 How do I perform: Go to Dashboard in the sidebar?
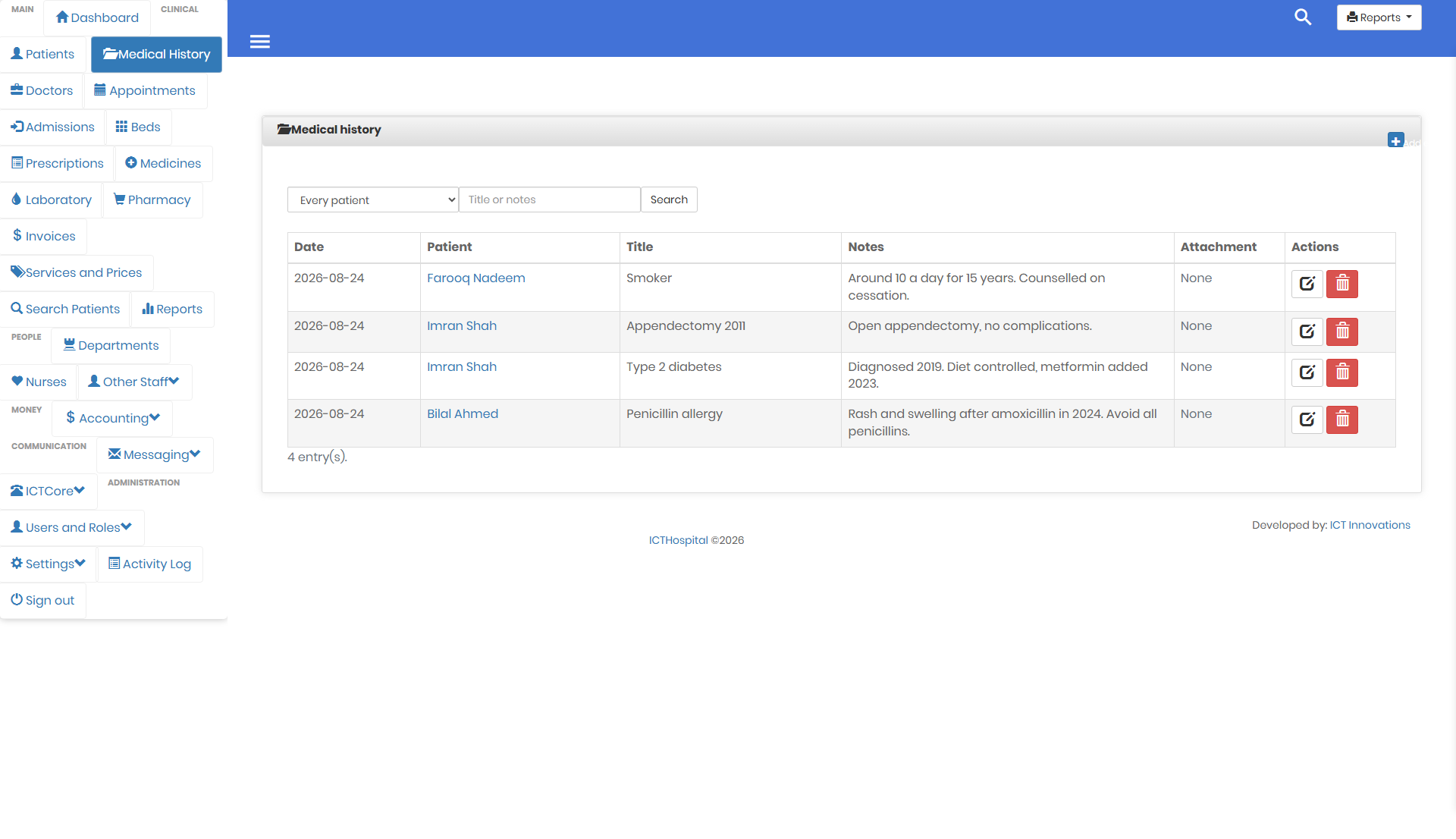pos(97,17)
